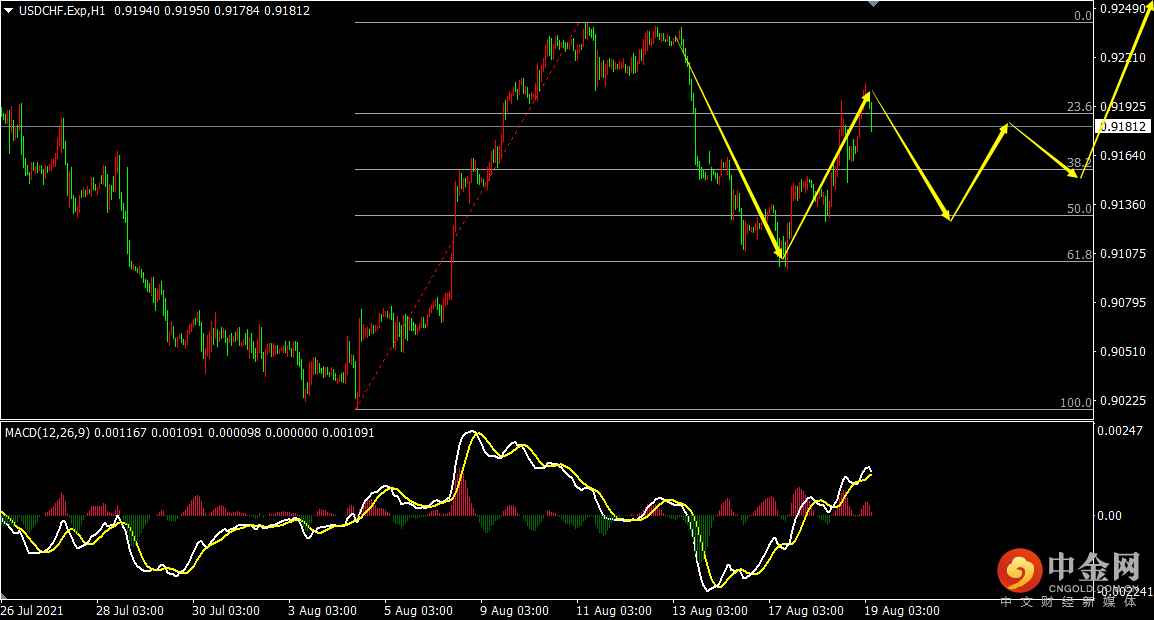The width and height of the screenshot is (1154, 620).
Task: Open the chart menu triangle beside USDCHF.Exp,H1
Action: (9, 11)
